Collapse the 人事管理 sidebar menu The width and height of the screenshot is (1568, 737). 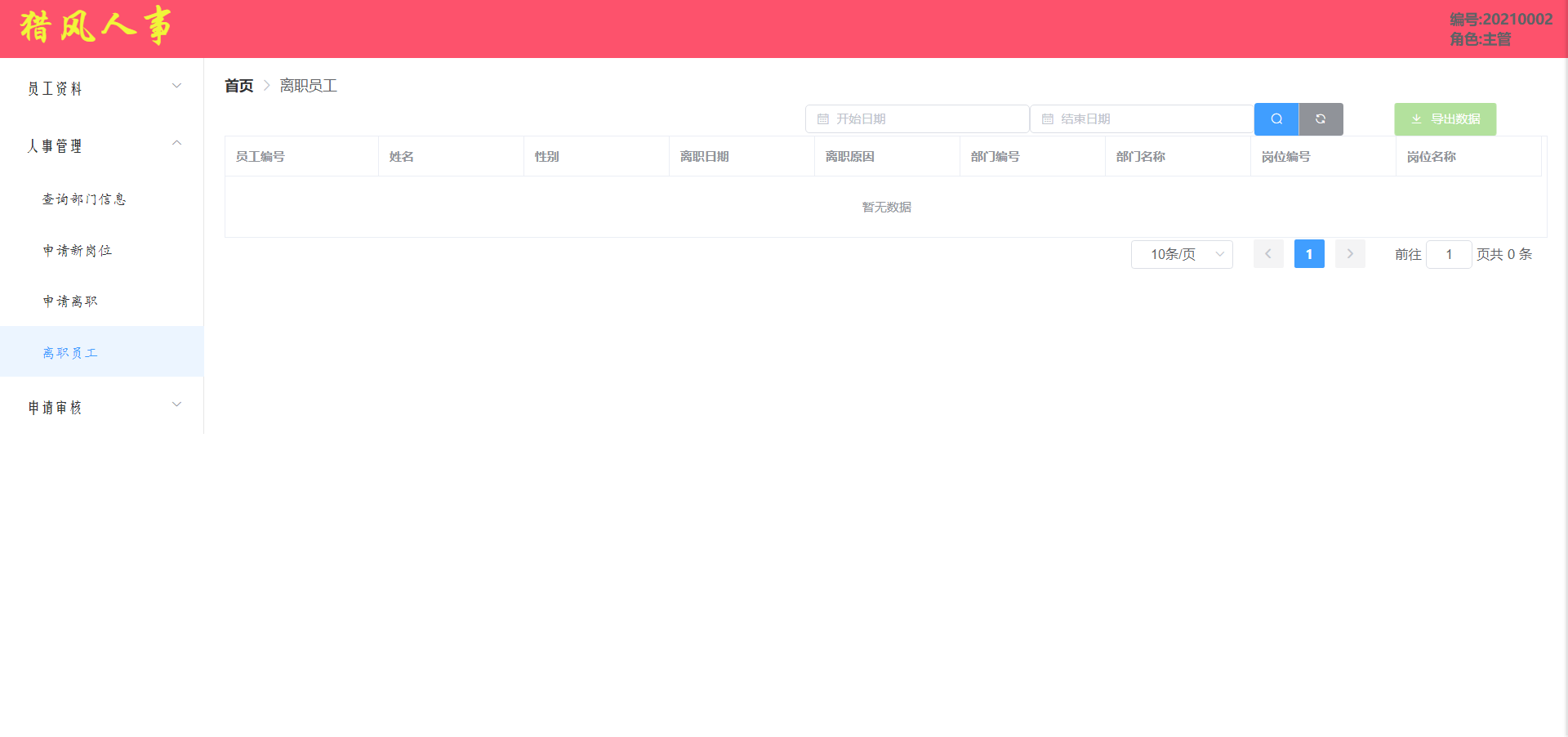[102, 144]
